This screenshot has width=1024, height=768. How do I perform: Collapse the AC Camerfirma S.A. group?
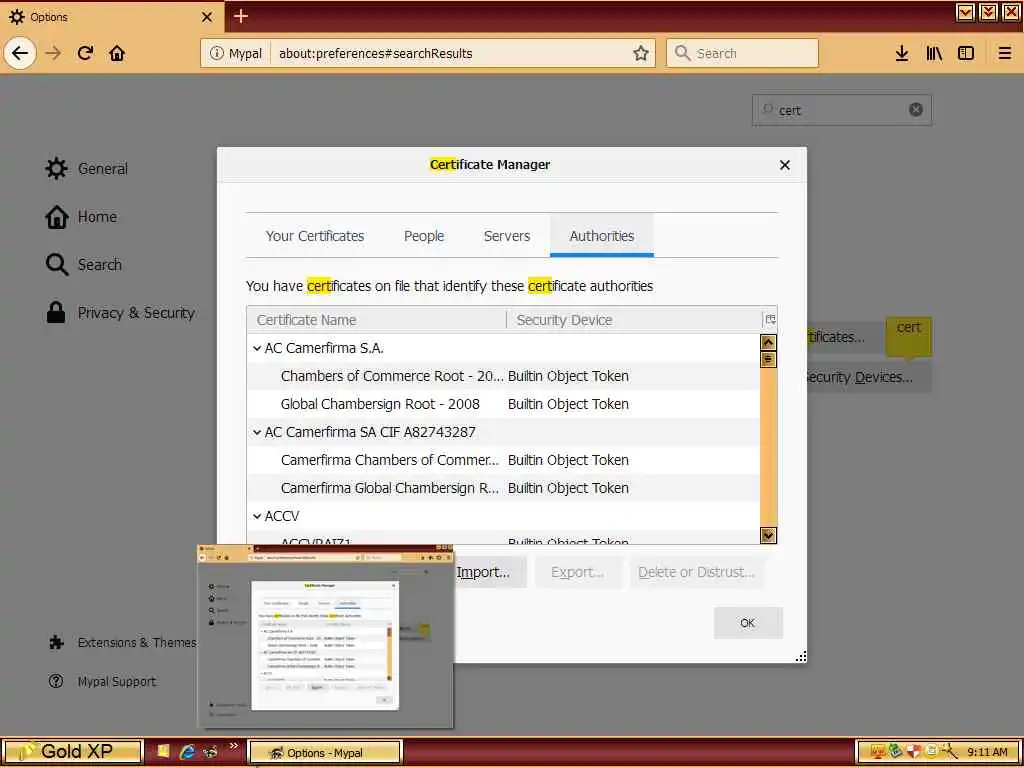click(257, 348)
